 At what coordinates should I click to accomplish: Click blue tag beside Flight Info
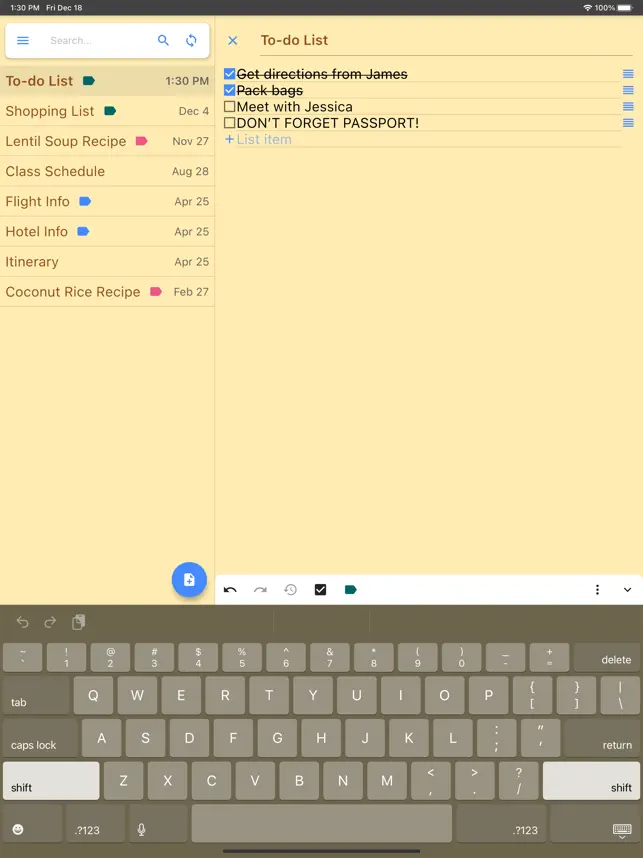point(85,201)
